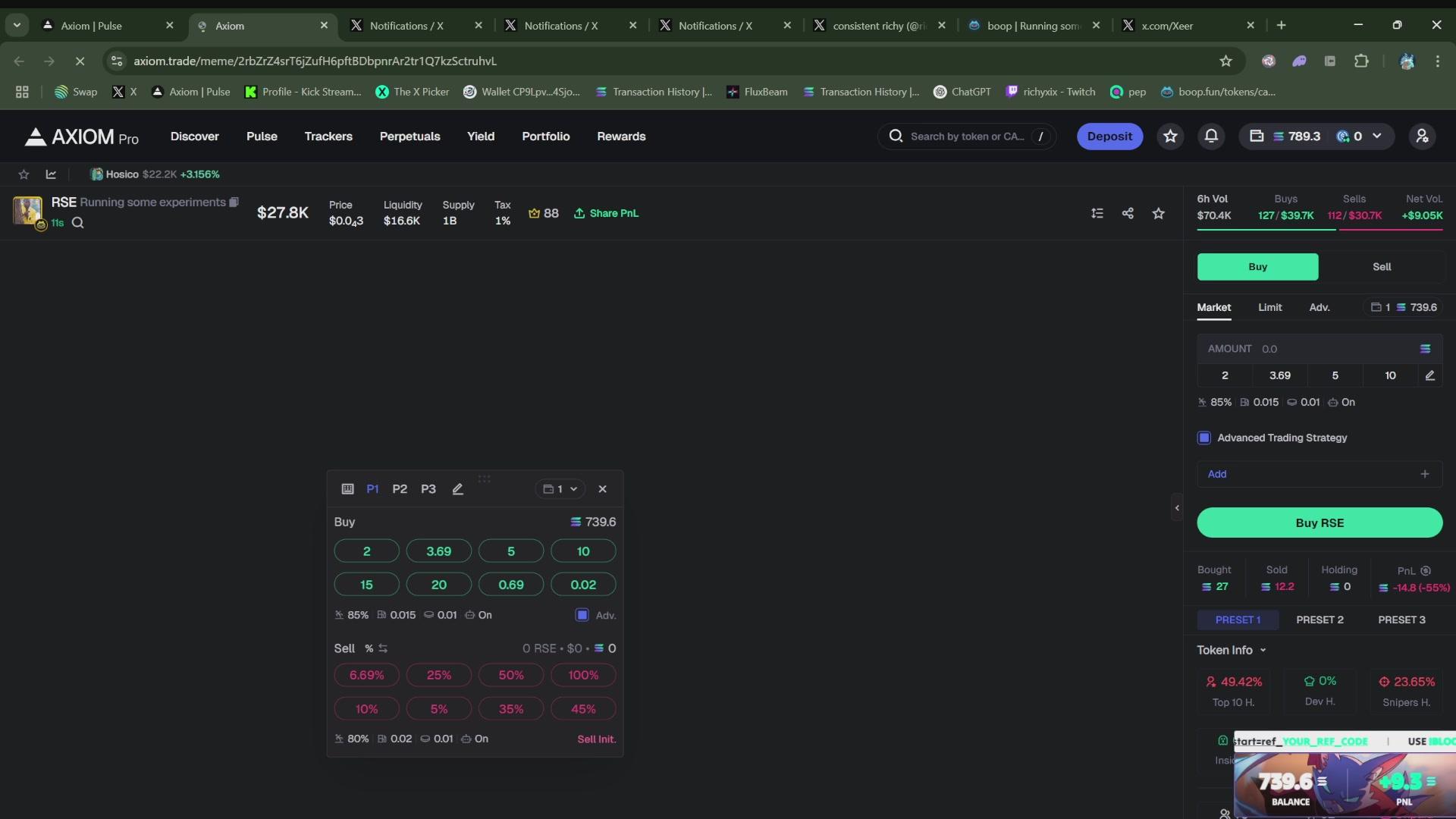Bookmark this page with the browser star
Image resolution: width=1456 pixels, height=819 pixels.
tap(1225, 61)
